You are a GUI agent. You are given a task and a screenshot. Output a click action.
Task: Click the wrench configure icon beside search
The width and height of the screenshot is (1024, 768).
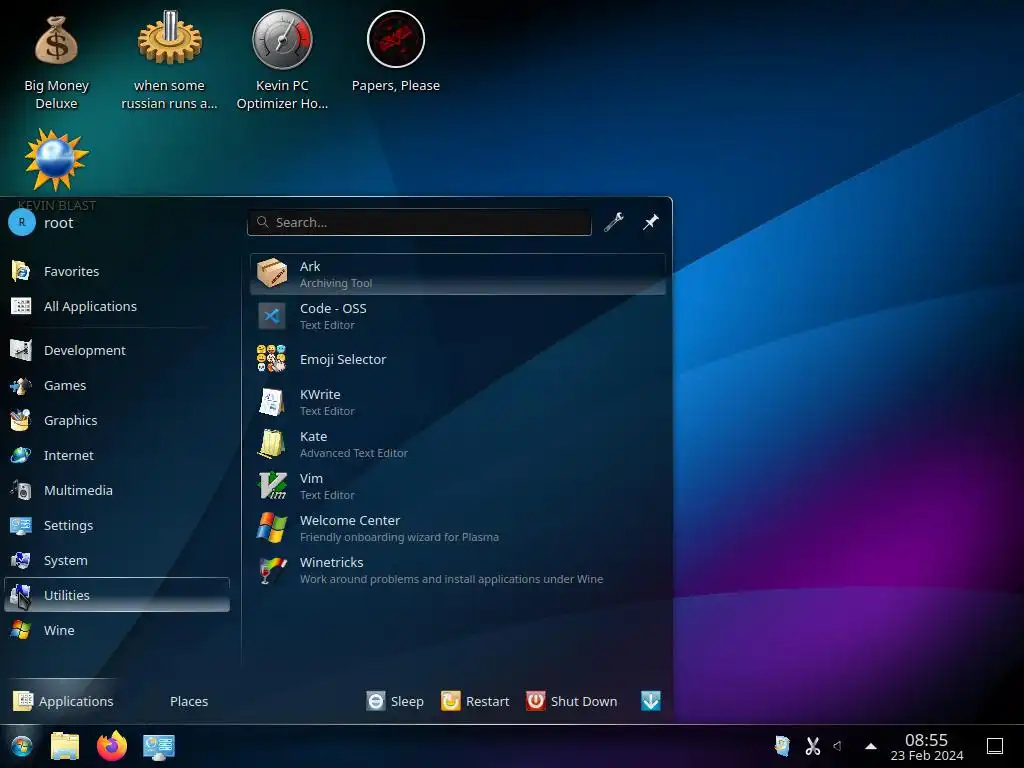coord(614,222)
